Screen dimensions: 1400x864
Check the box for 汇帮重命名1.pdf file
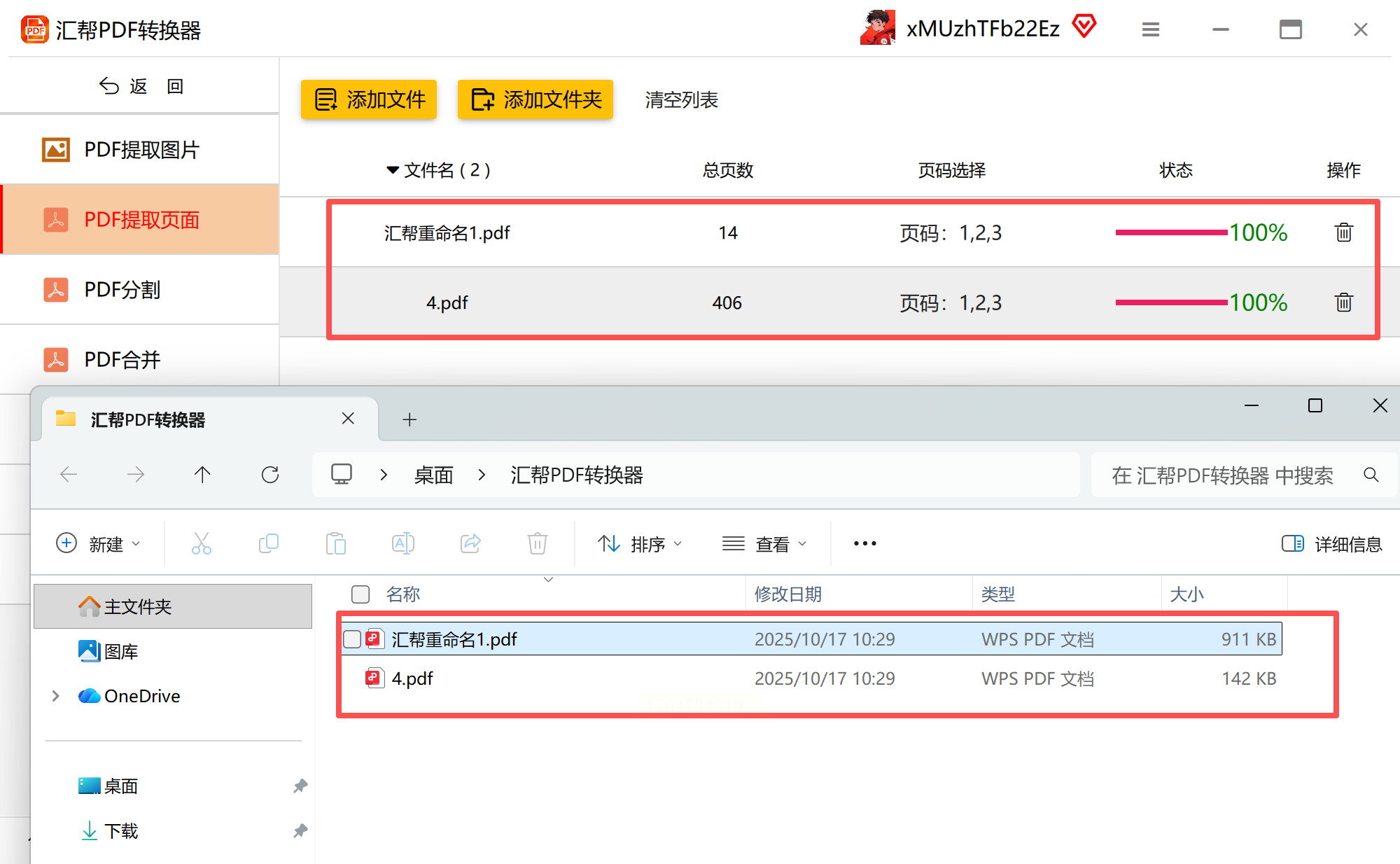click(x=352, y=639)
